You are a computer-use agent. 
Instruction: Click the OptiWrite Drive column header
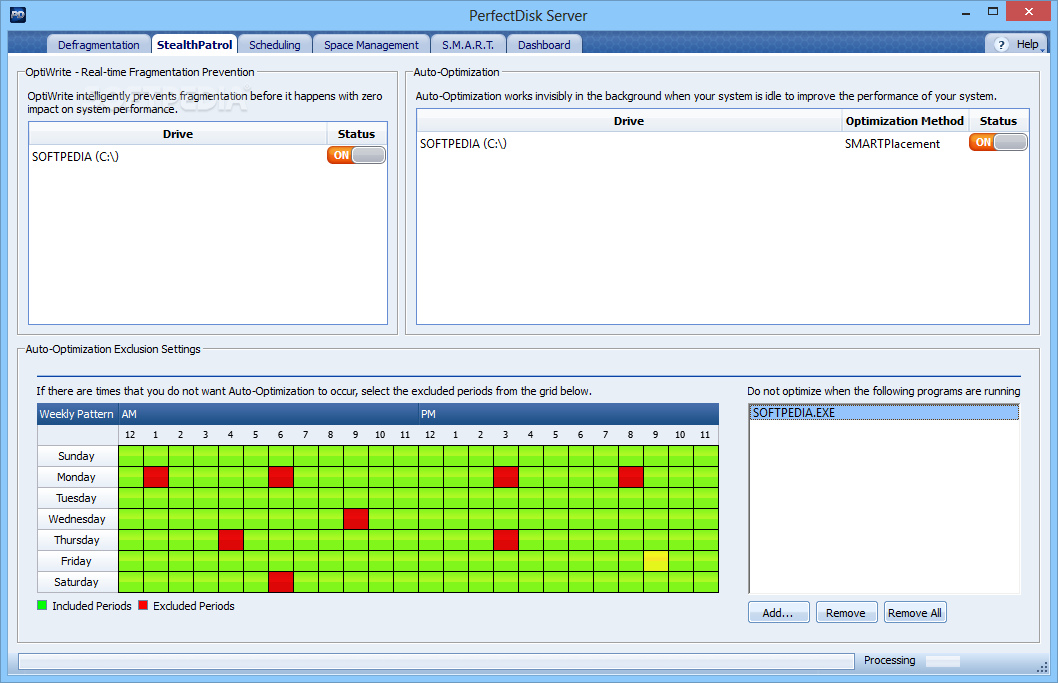tap(178, 134)
